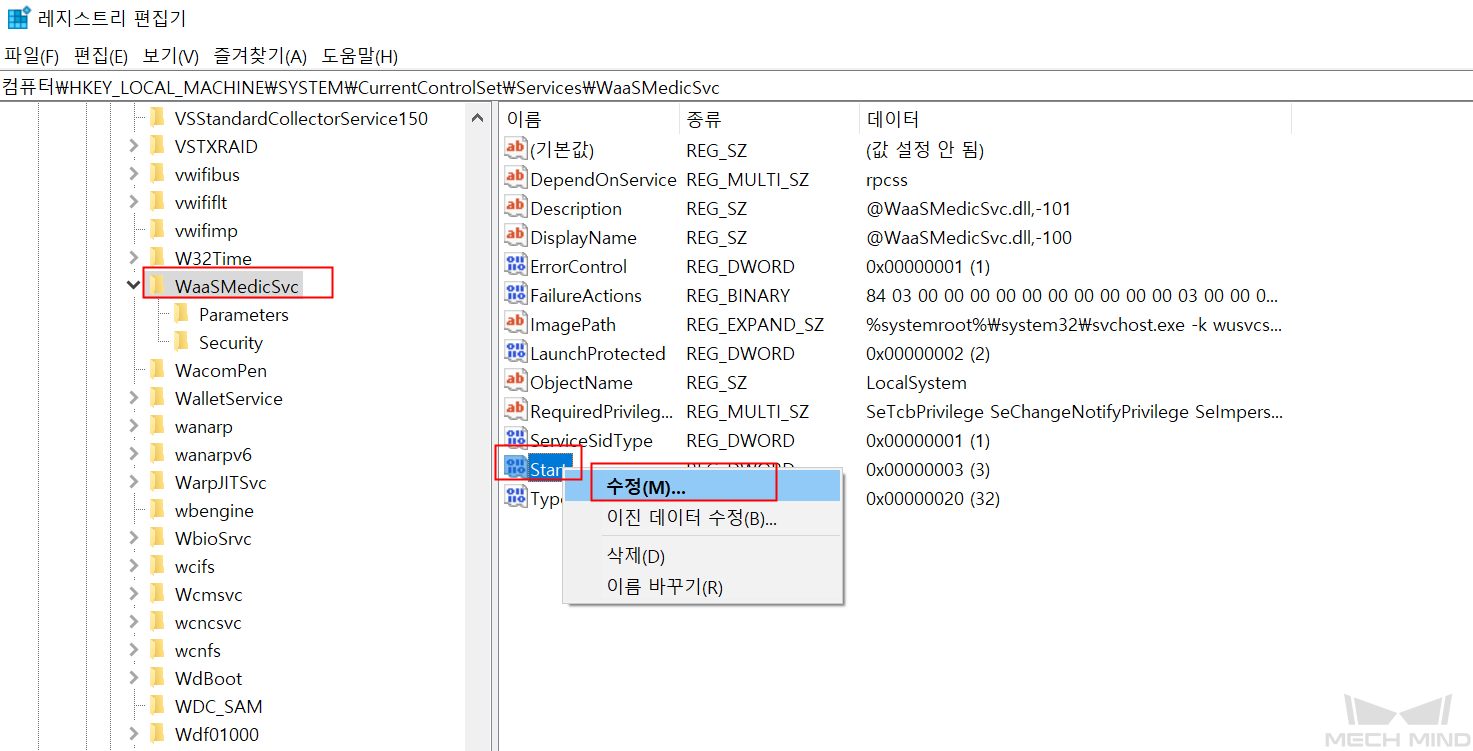
Task: Select the wcnfs key
Action: tap(198, 650)
